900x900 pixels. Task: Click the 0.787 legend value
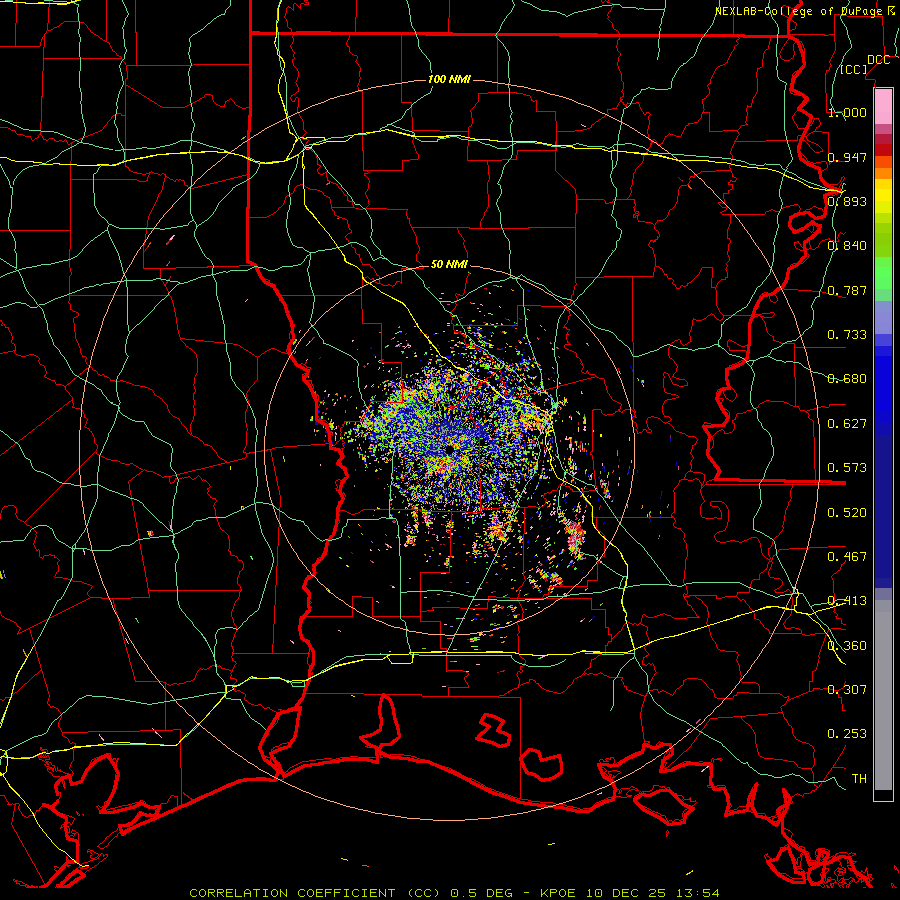847,290
